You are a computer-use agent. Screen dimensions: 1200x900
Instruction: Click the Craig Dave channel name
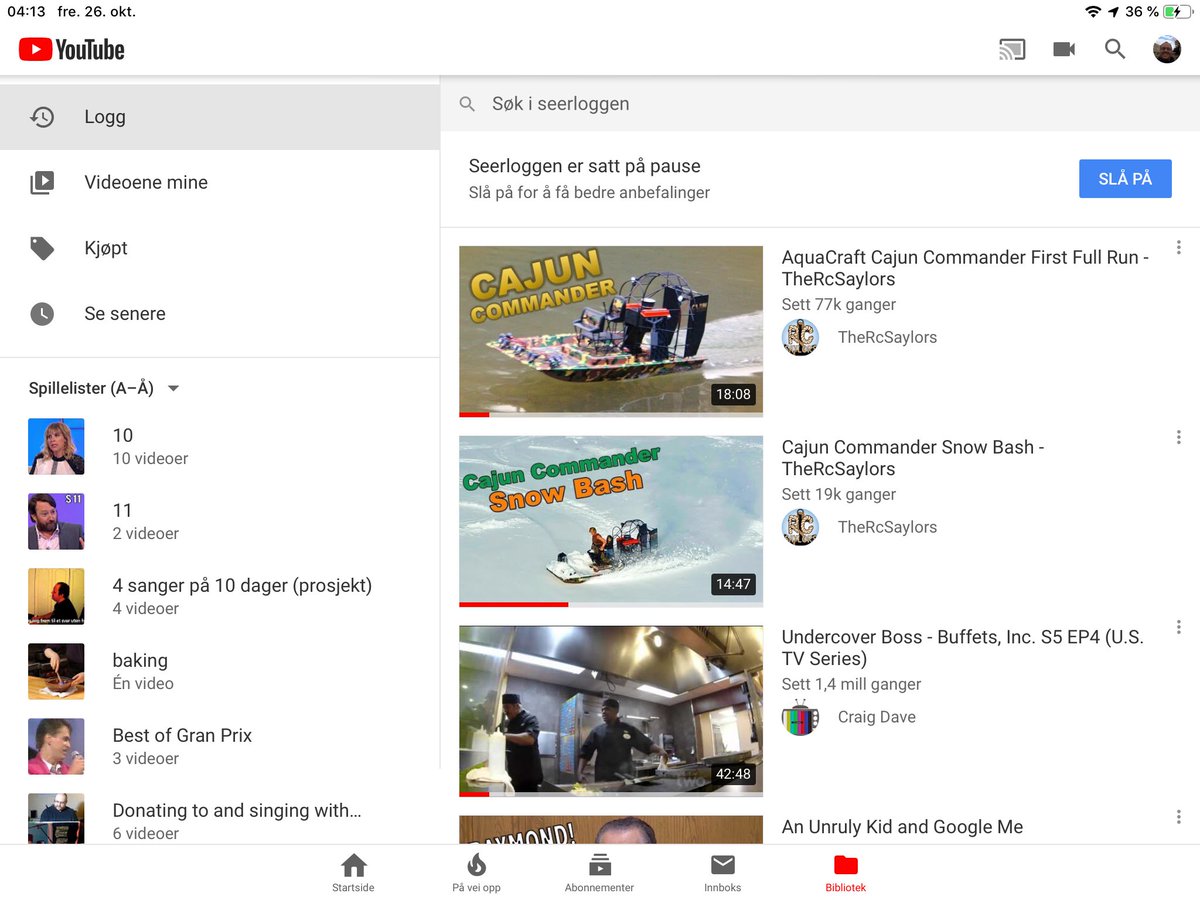pyautogui.click(x=877, y=717)
